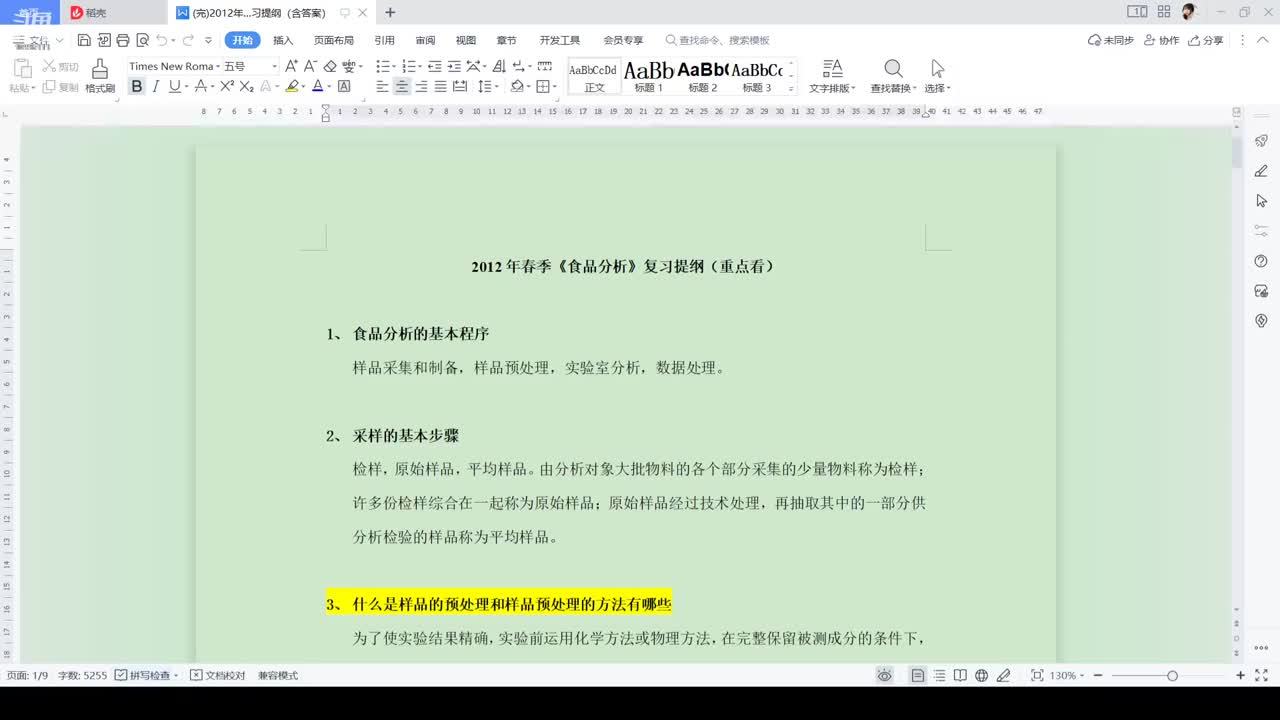This screenshot has width=1280, height=720.
Task: Toggle center alignment
Action: (402, 87)
